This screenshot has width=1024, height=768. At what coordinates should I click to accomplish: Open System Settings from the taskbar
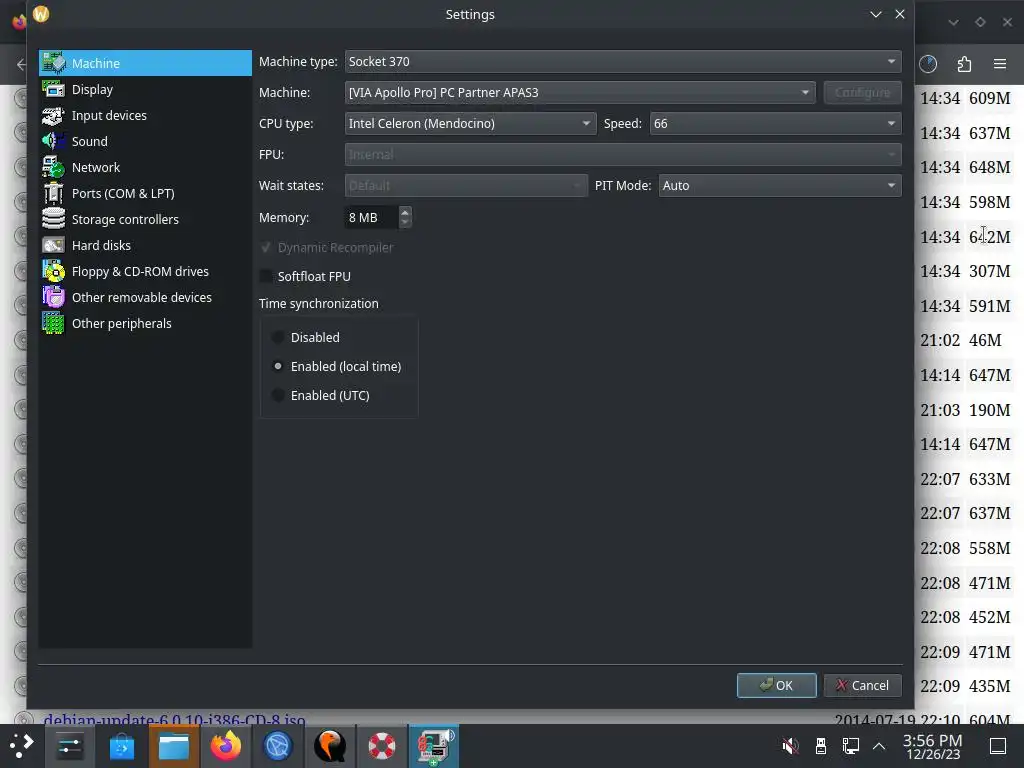pyautogui.click(x=69, y=746)
